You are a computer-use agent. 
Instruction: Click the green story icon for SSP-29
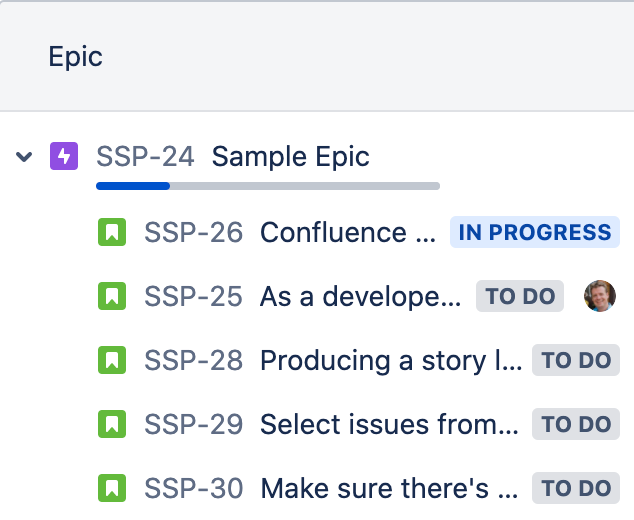[112, 424]
